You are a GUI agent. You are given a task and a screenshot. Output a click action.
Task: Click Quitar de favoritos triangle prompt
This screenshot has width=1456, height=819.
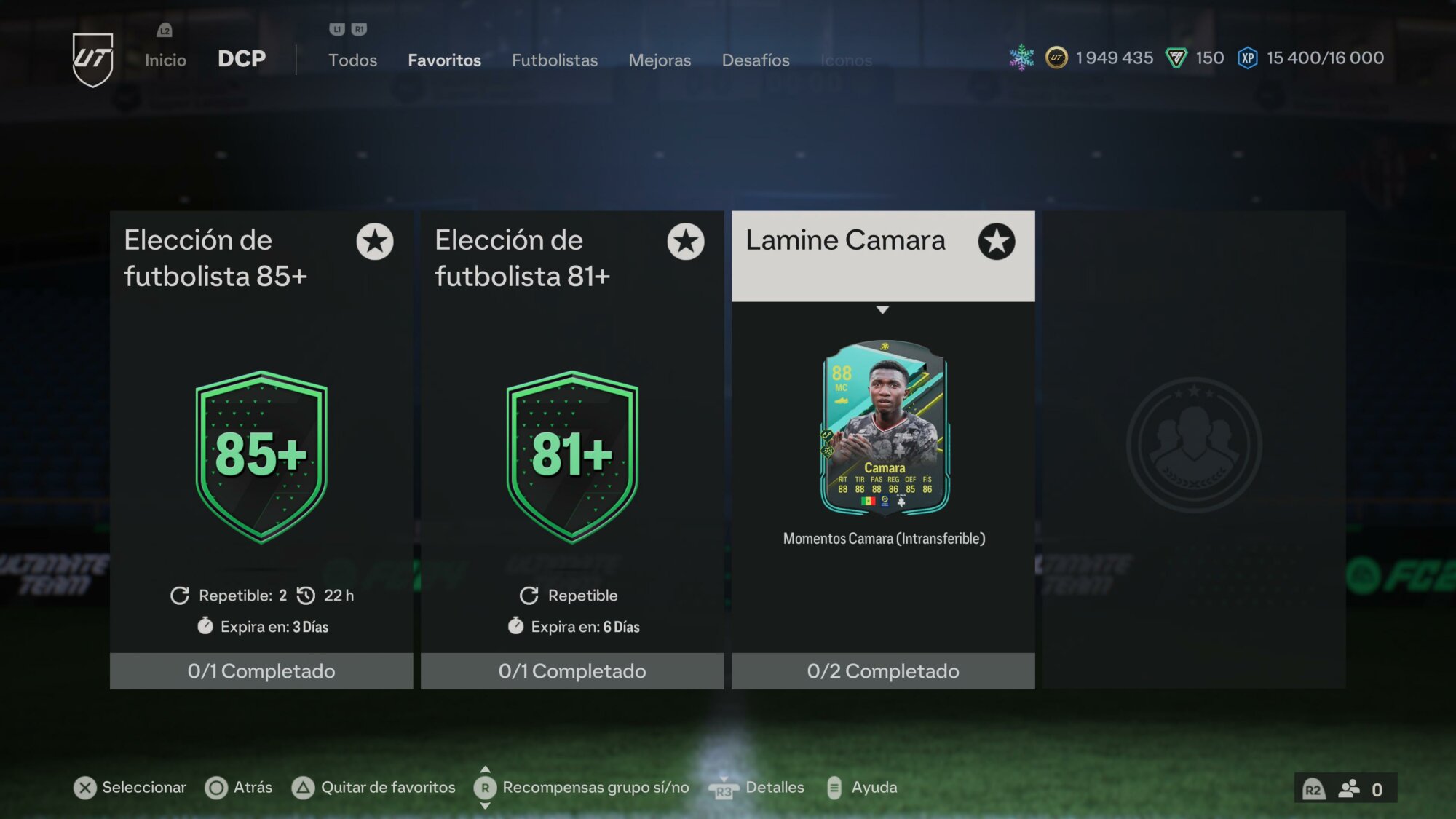pyautogui.click(x=303, y=788)
